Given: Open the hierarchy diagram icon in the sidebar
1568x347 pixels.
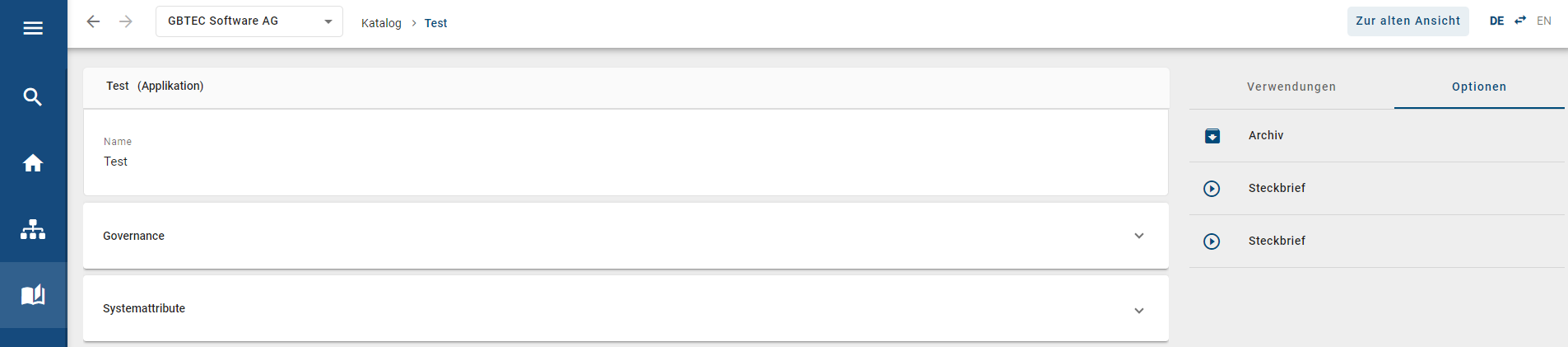Looking at the screenshot, I should pyautogui.click(x=33, y=229).
